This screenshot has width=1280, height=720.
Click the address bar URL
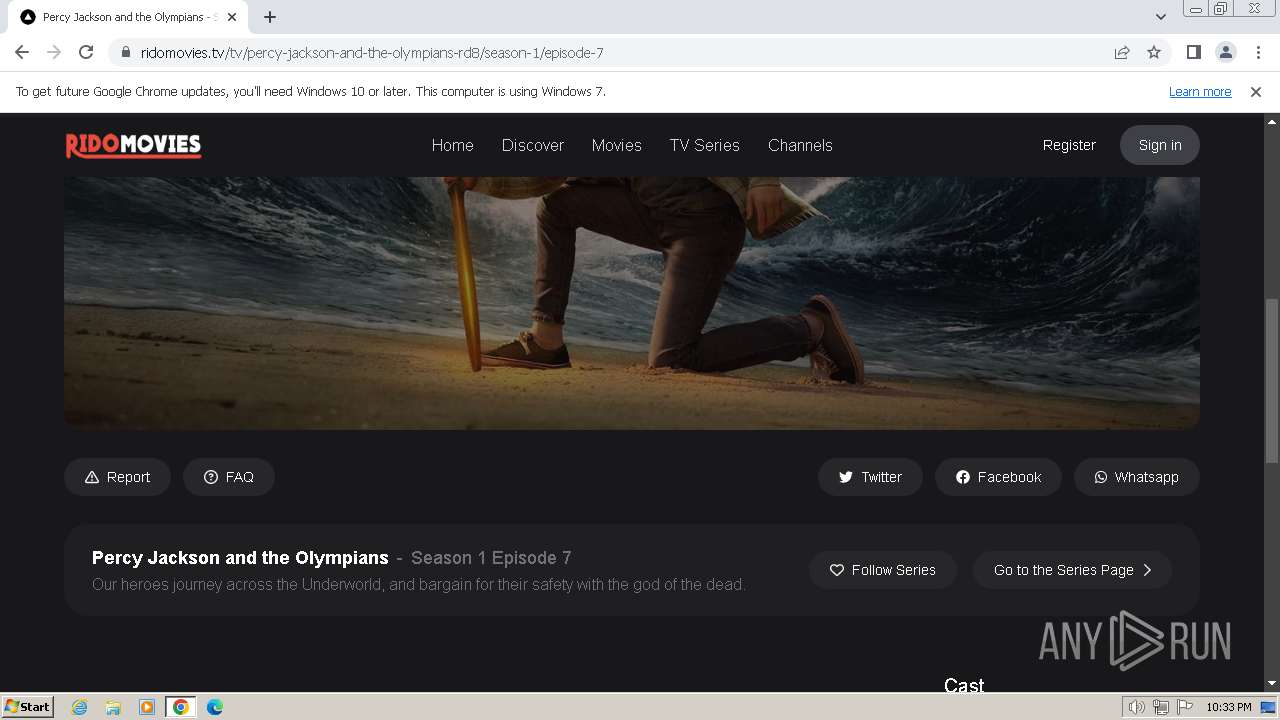click(x=372, y=53)
